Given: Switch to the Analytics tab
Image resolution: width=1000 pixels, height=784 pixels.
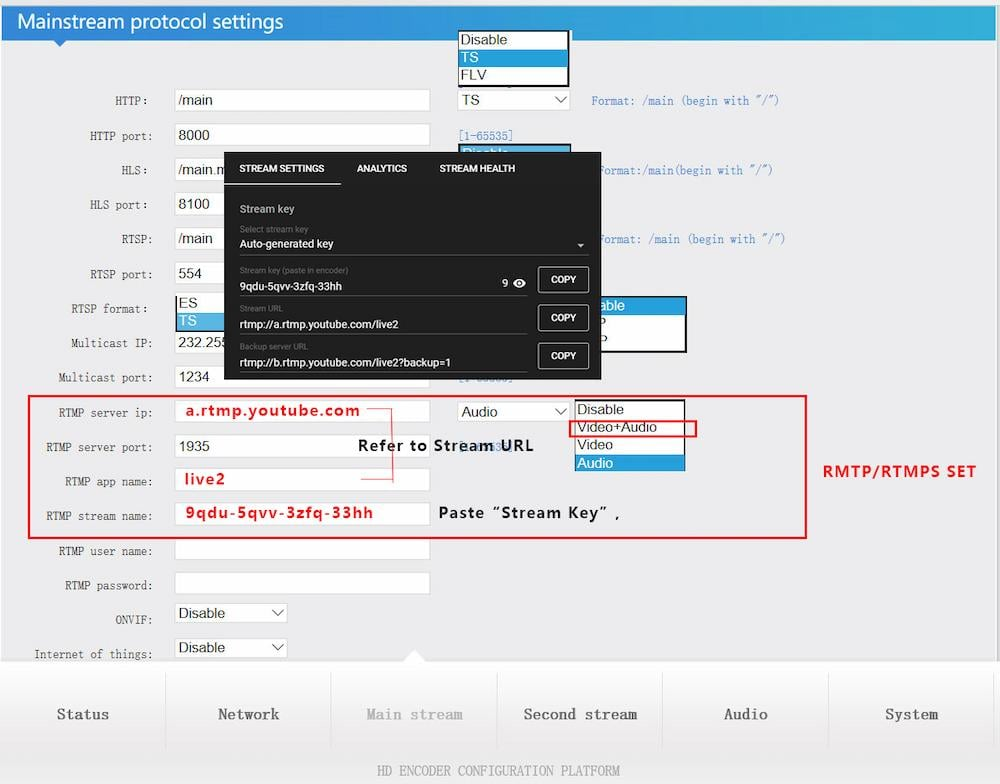Looking at the screenshot, I should pos(381,168).
